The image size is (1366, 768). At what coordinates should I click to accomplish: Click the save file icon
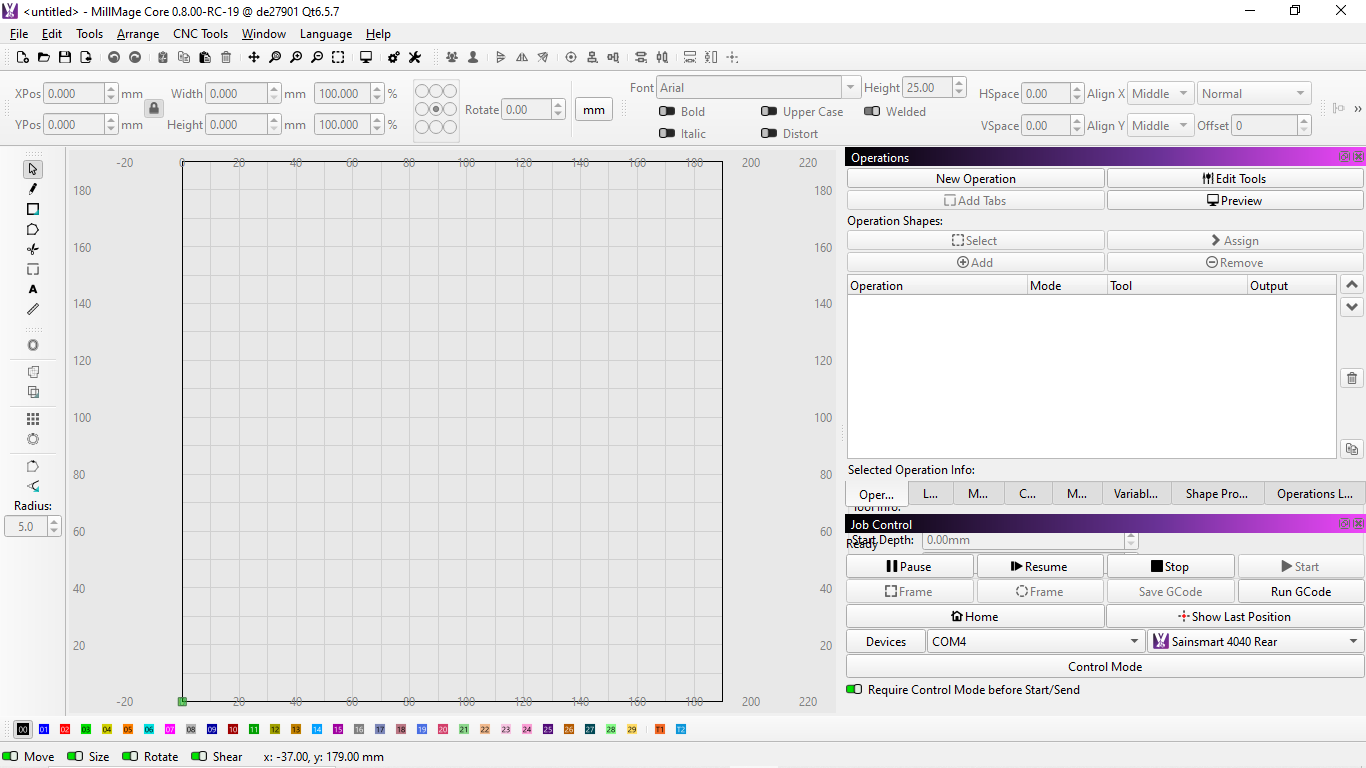click(65, 58)
